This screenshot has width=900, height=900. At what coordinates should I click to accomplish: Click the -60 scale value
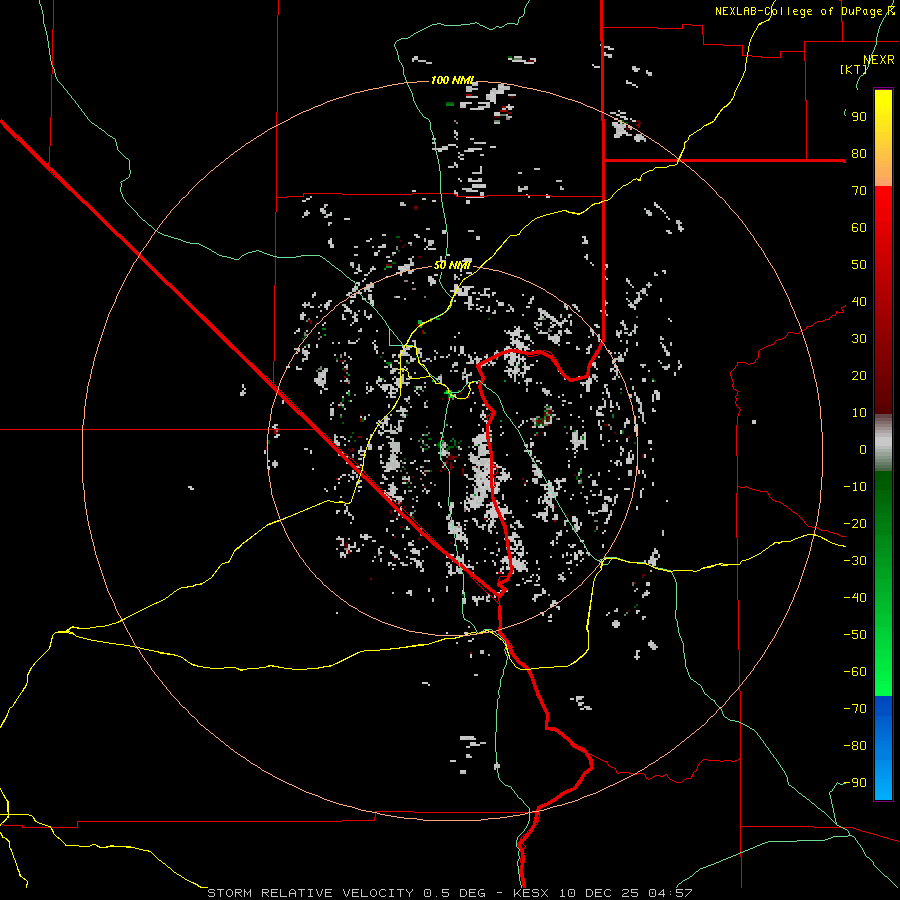pyautogui.click(x=855, y=672)
